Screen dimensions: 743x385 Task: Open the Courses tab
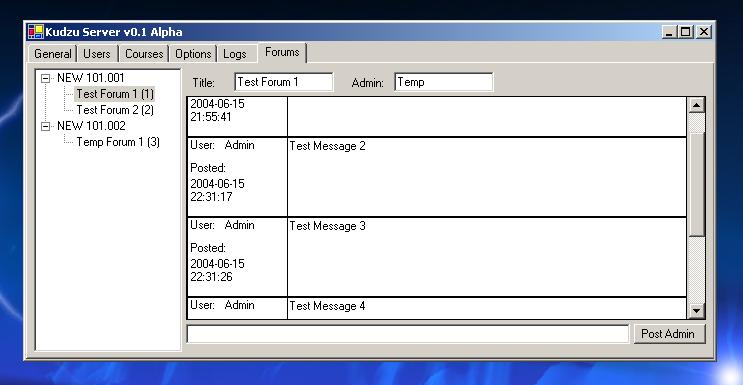click(x=144, y=54)
